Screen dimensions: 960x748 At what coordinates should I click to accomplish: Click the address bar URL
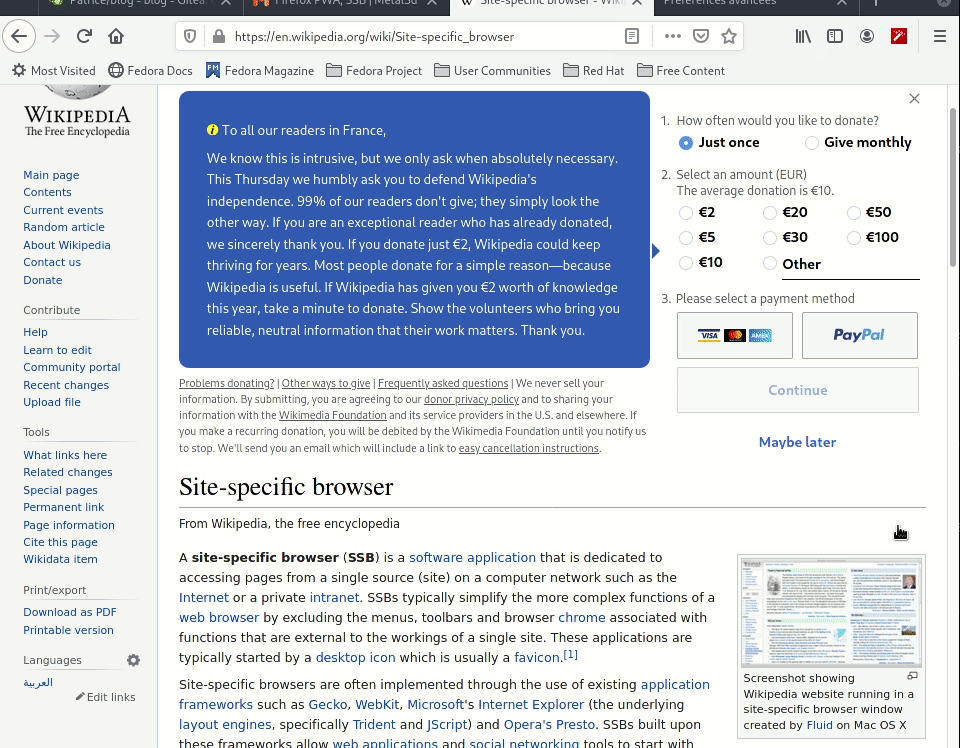[x=374, y=37]
